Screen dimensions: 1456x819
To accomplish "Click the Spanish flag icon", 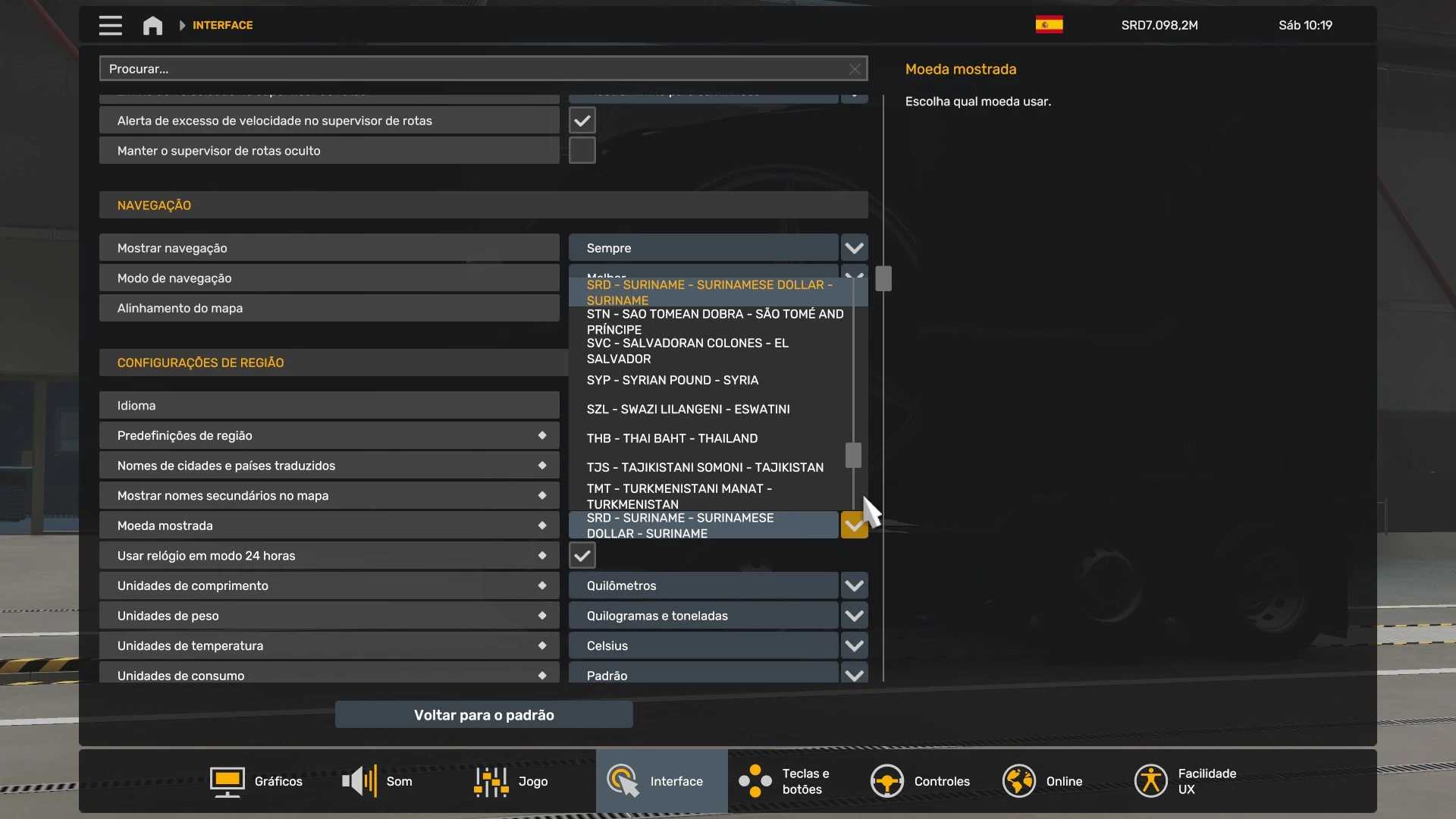I will 1049,25.
